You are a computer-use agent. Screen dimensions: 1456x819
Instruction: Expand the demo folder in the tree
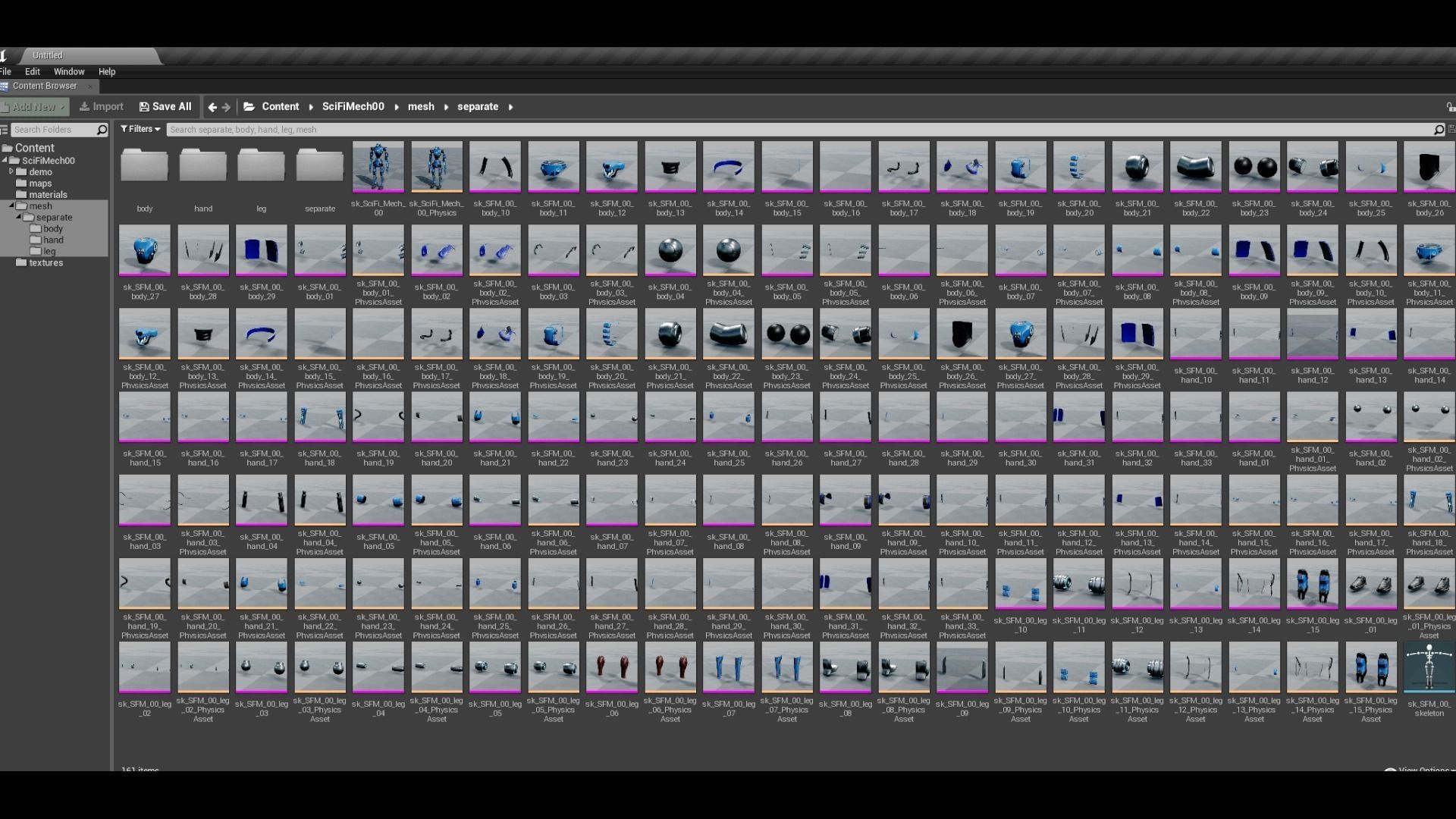[11, 172]
